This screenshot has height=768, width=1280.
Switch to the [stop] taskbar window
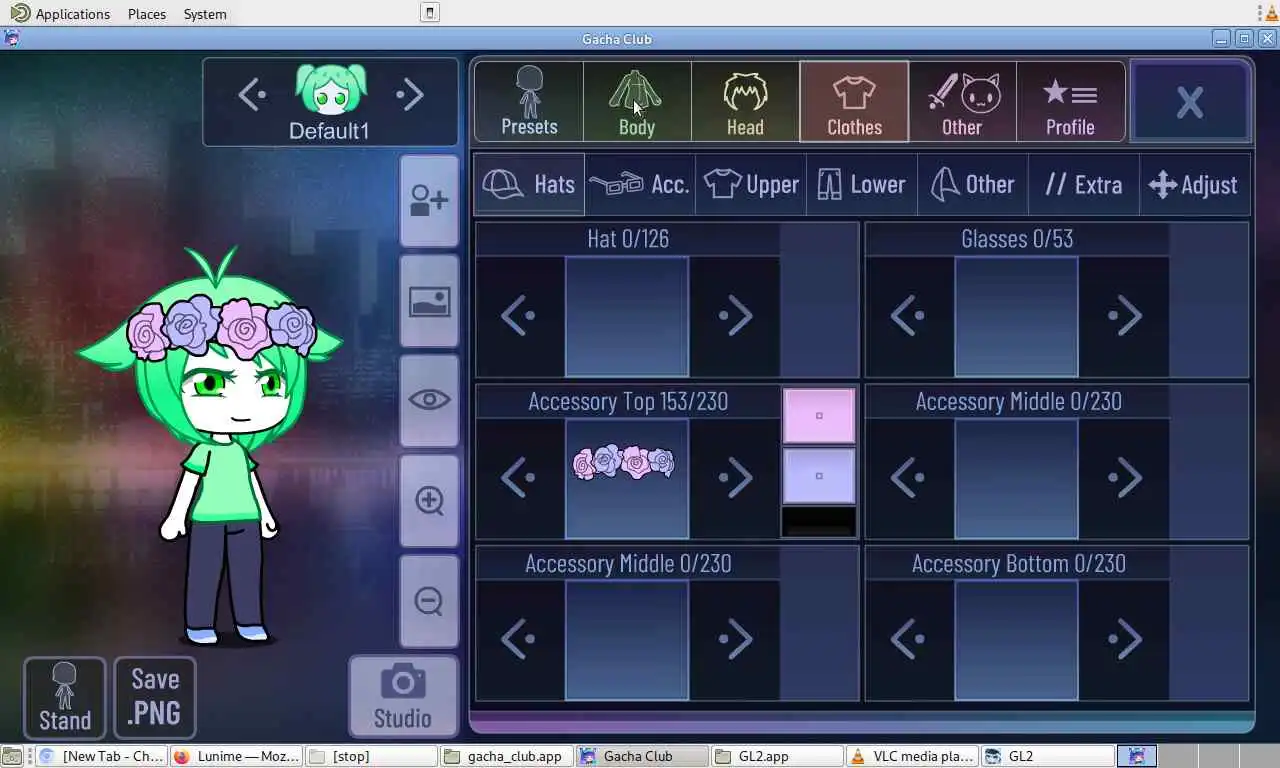pyautogui.click(x=370, y=756)
